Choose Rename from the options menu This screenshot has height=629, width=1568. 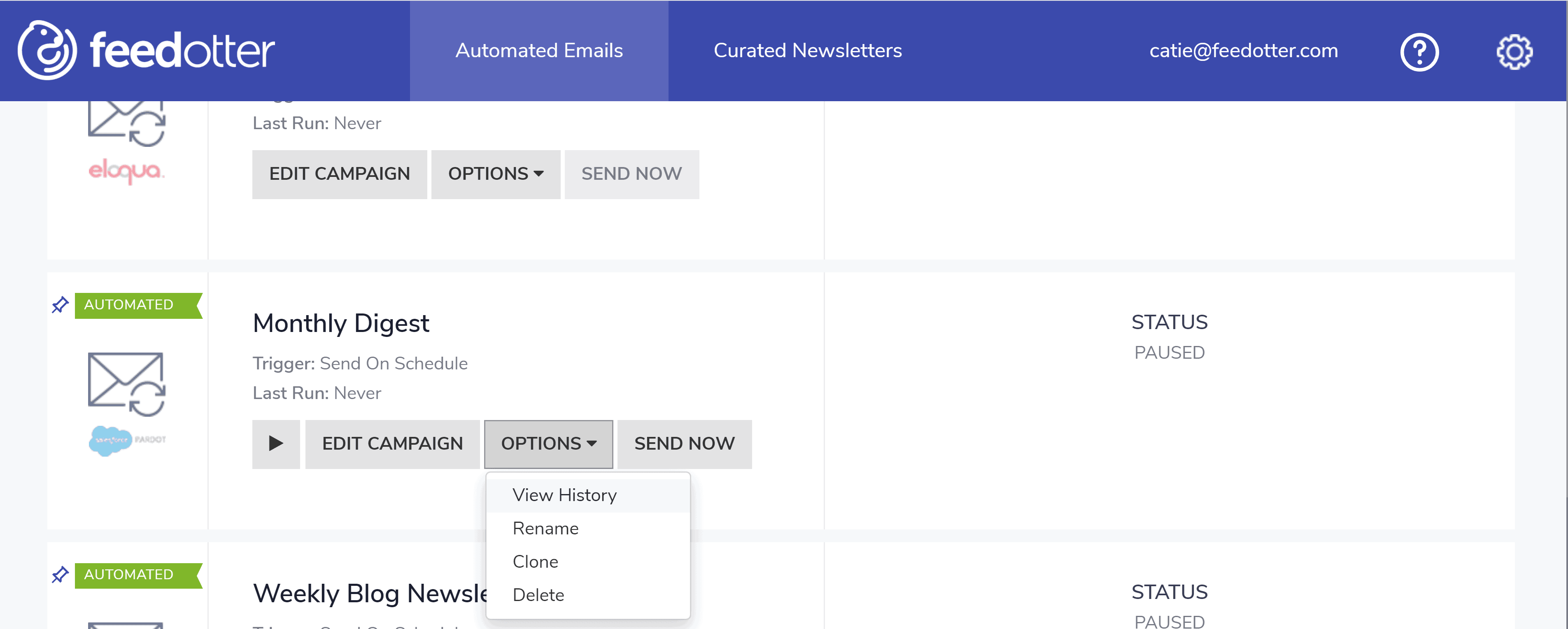point(588,529)
